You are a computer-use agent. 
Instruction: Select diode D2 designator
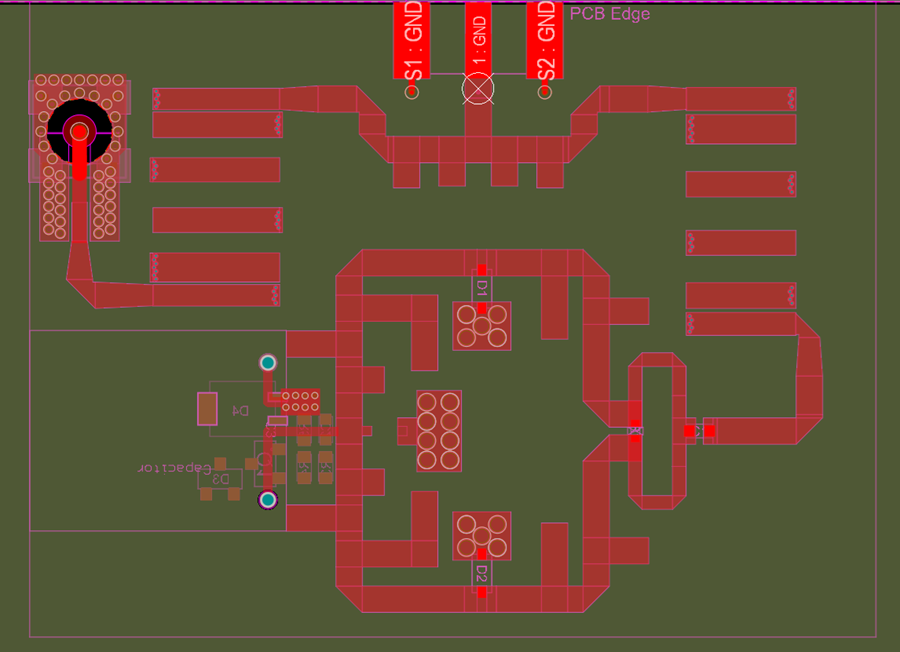click(482, 573)
